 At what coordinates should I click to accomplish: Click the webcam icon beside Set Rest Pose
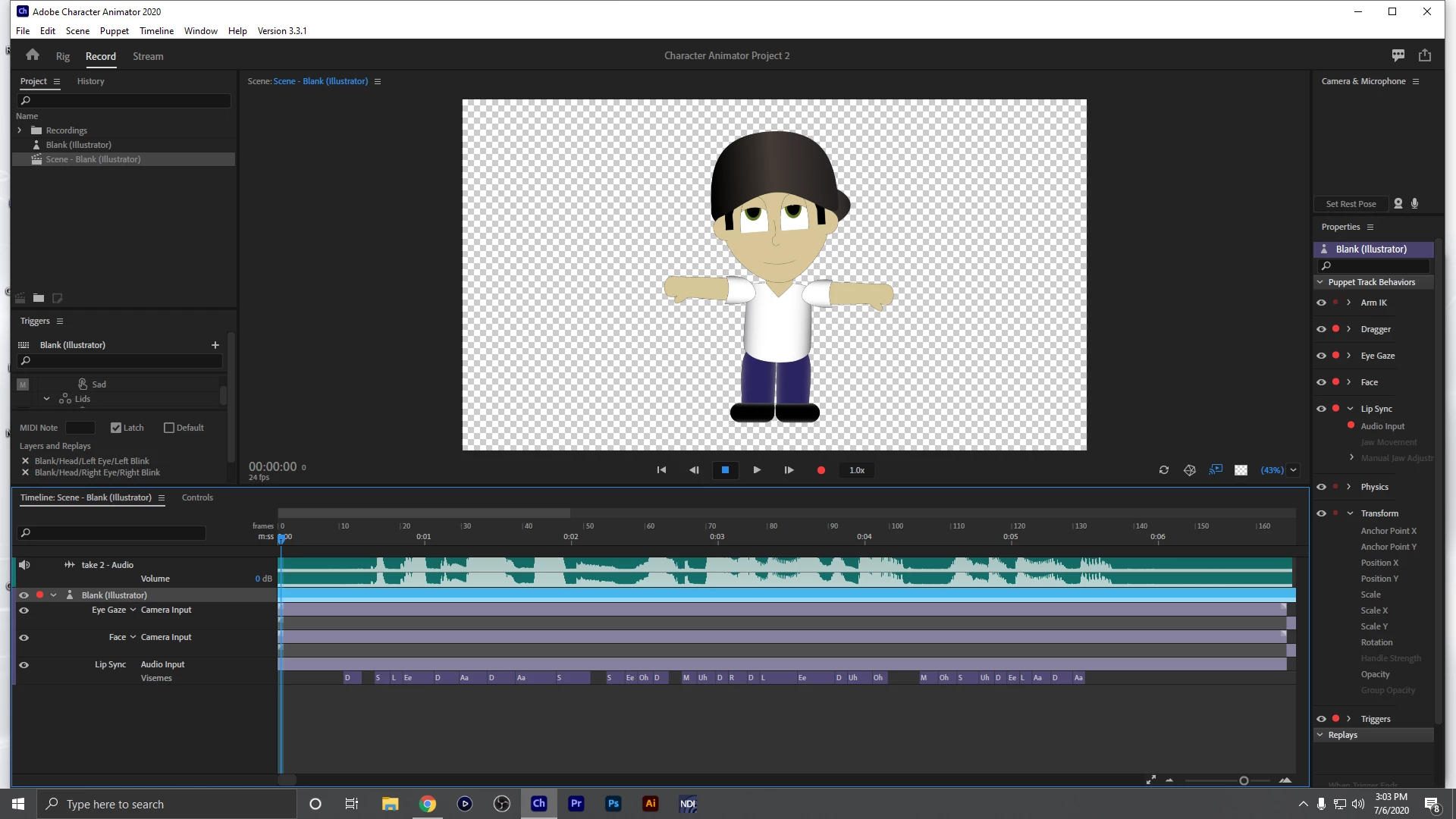(x=1398, y=203)
